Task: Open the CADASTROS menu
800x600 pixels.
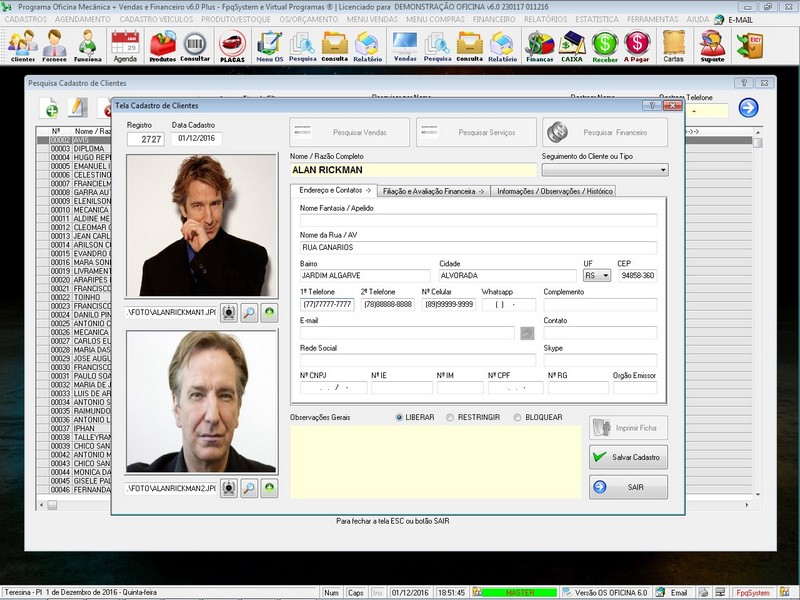Action: 26,19
